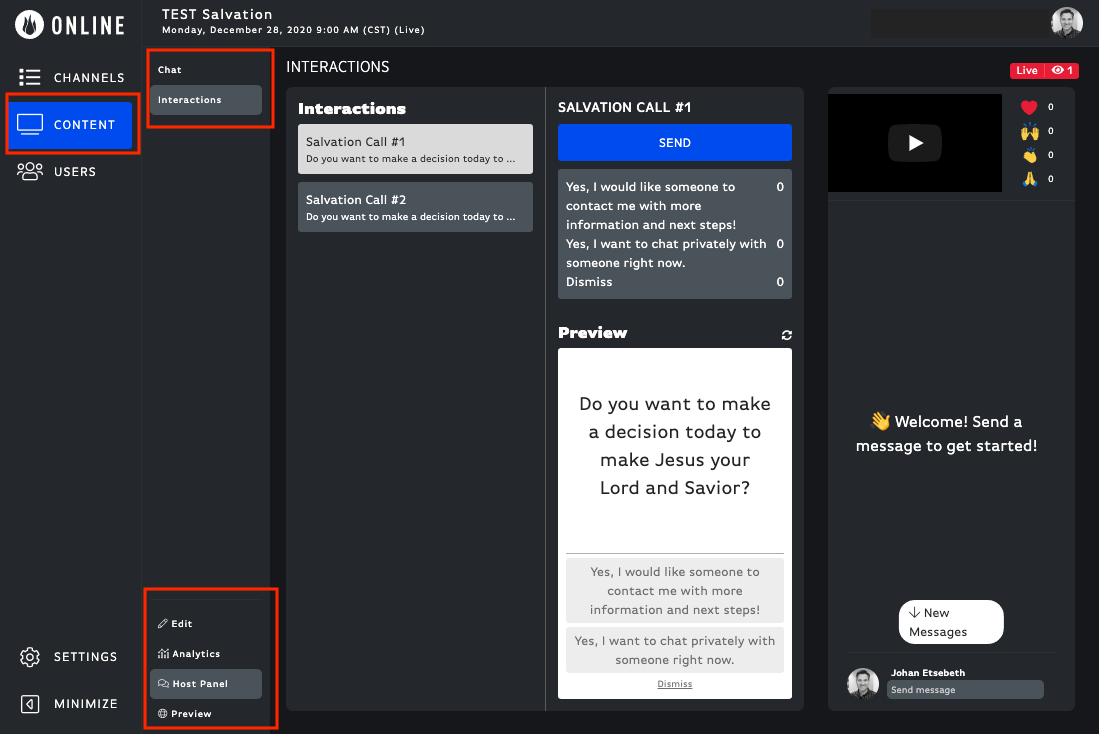The height and width of the screenshot is (734, 1099).
Task: Click the 'chat privately' preview button
Action: tap(674, 650)
